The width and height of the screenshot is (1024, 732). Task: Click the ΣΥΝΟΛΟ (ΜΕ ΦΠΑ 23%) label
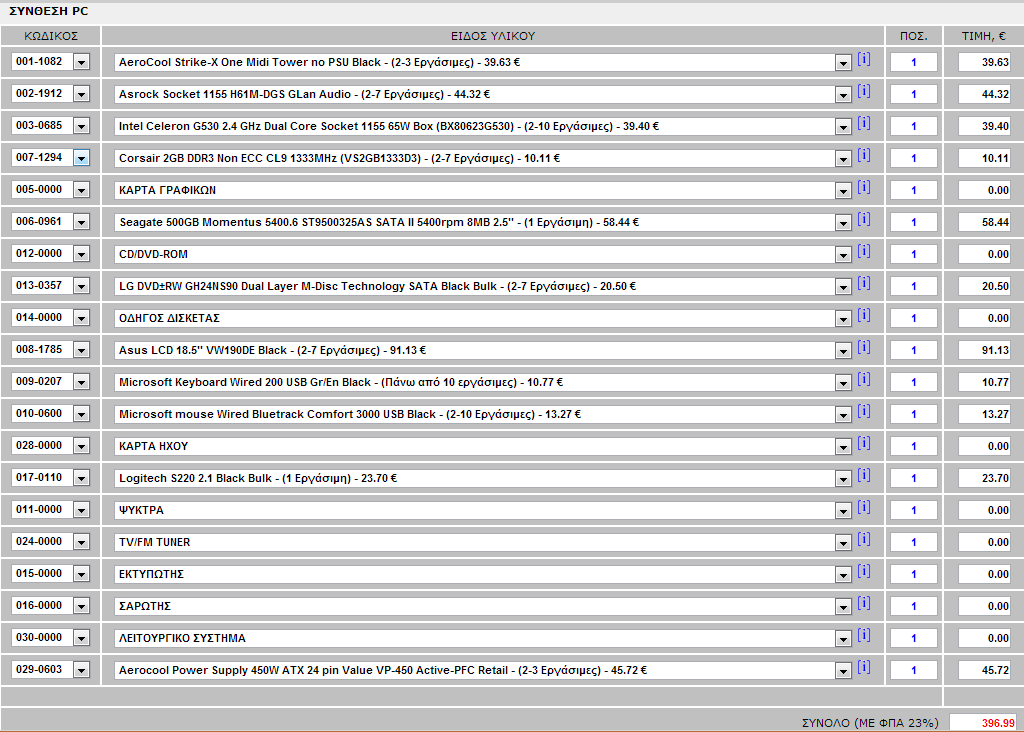point(870,723)
